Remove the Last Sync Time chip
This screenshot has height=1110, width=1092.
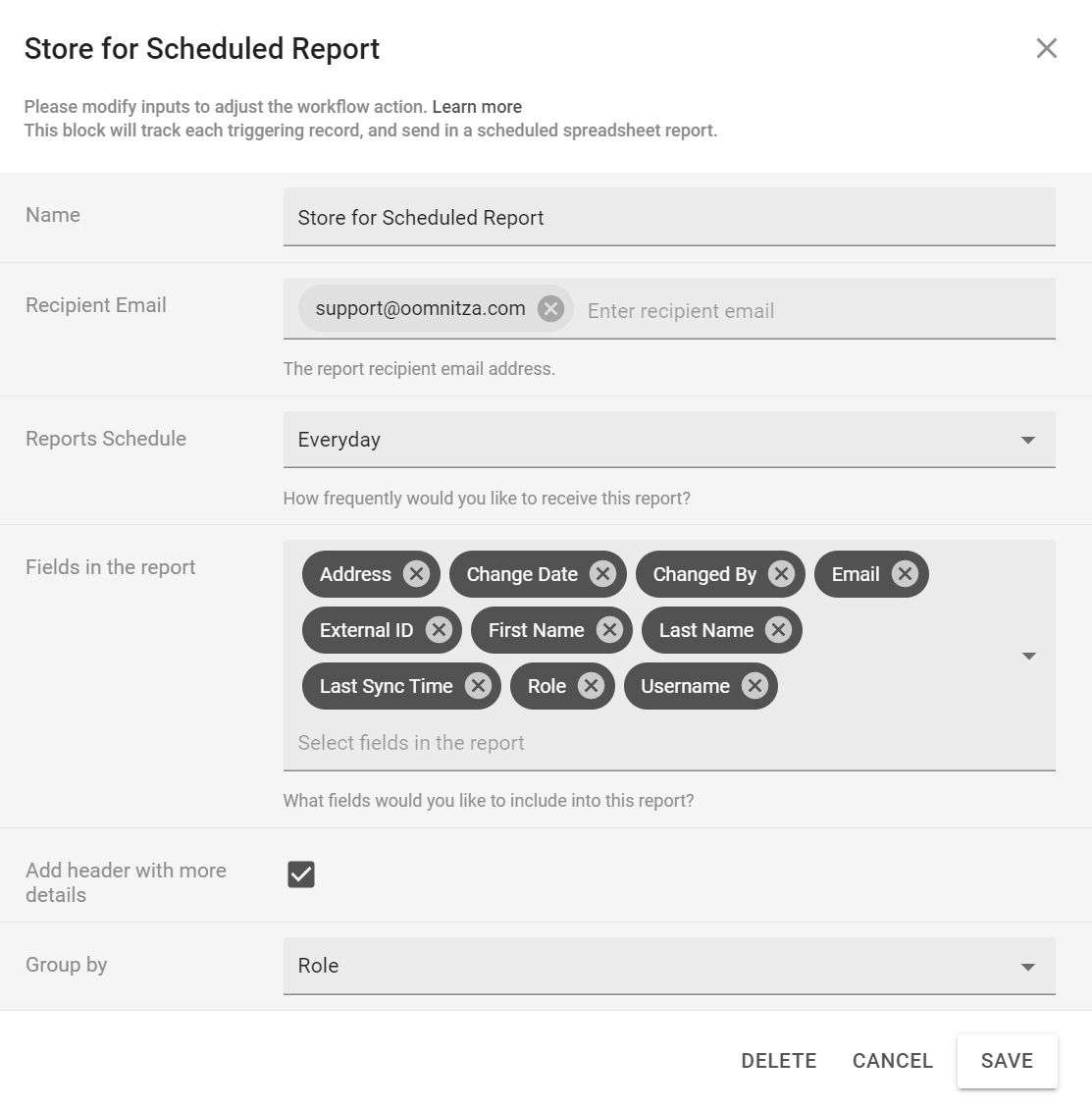click(478, 686)
